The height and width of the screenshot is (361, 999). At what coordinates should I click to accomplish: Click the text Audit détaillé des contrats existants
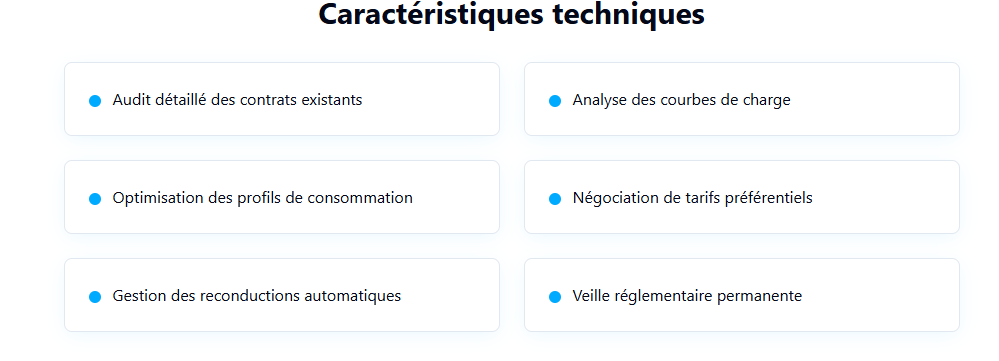237,100
